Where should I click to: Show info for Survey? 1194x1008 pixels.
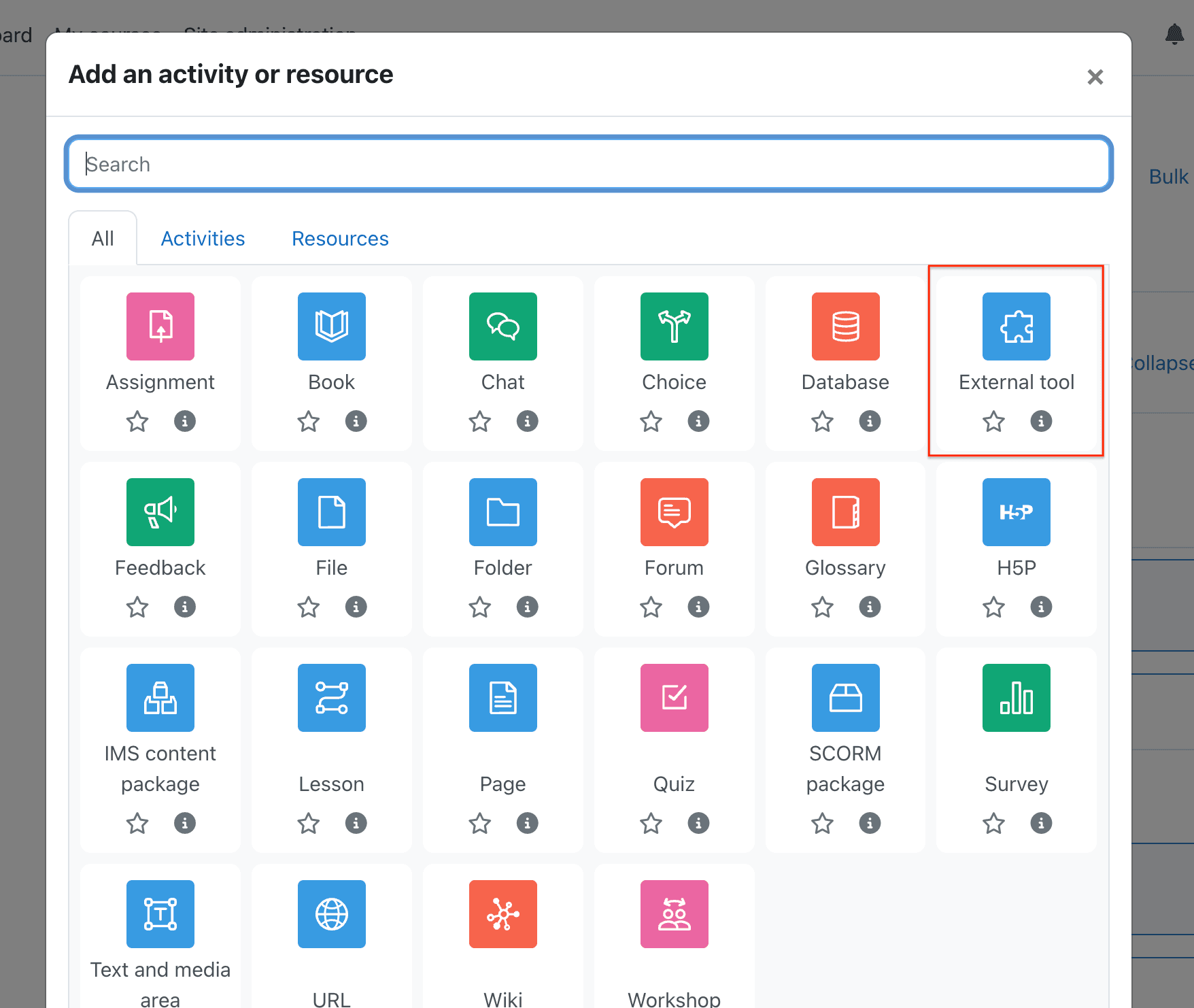[1041, 823]
